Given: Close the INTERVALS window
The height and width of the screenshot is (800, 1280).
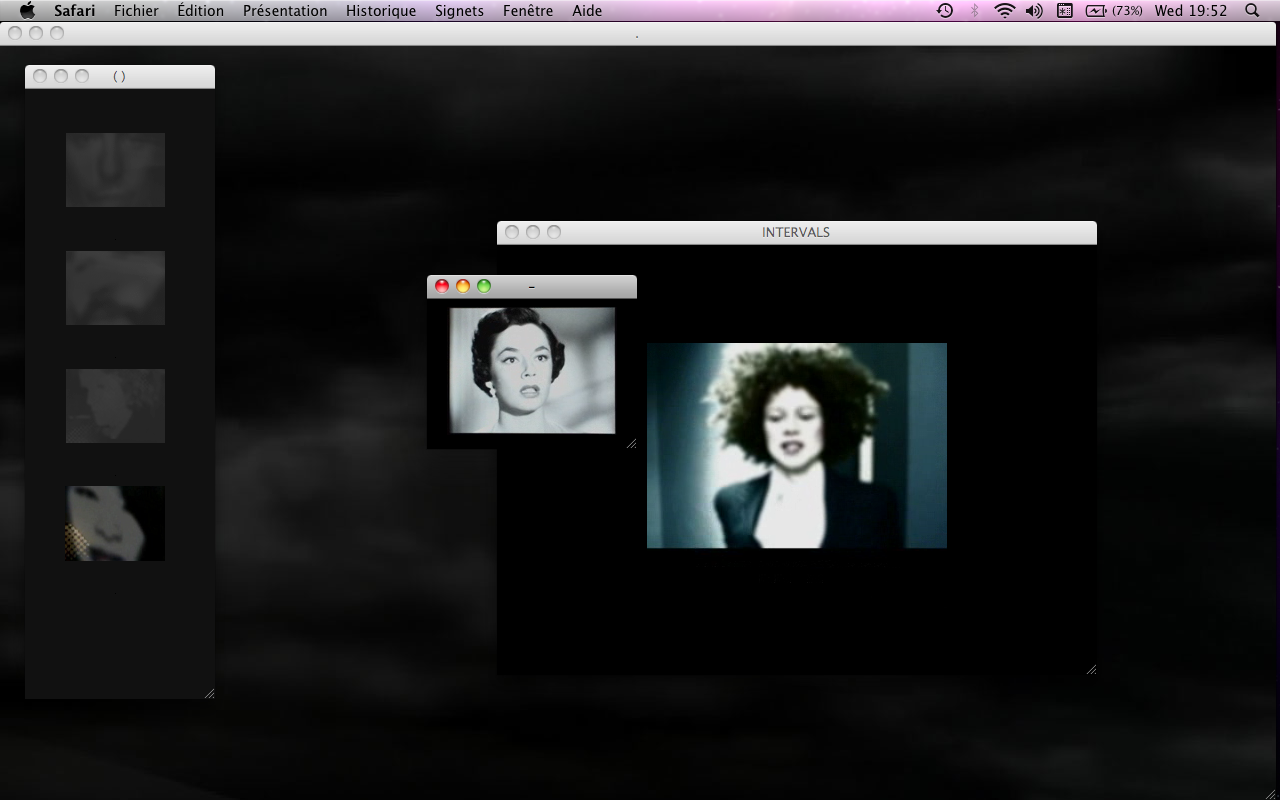Looking at the screenshot, I should click(512, 232).
